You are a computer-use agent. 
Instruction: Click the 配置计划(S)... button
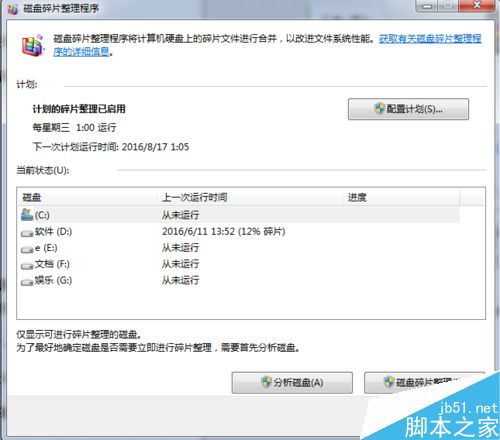click(x=408, y=109)
